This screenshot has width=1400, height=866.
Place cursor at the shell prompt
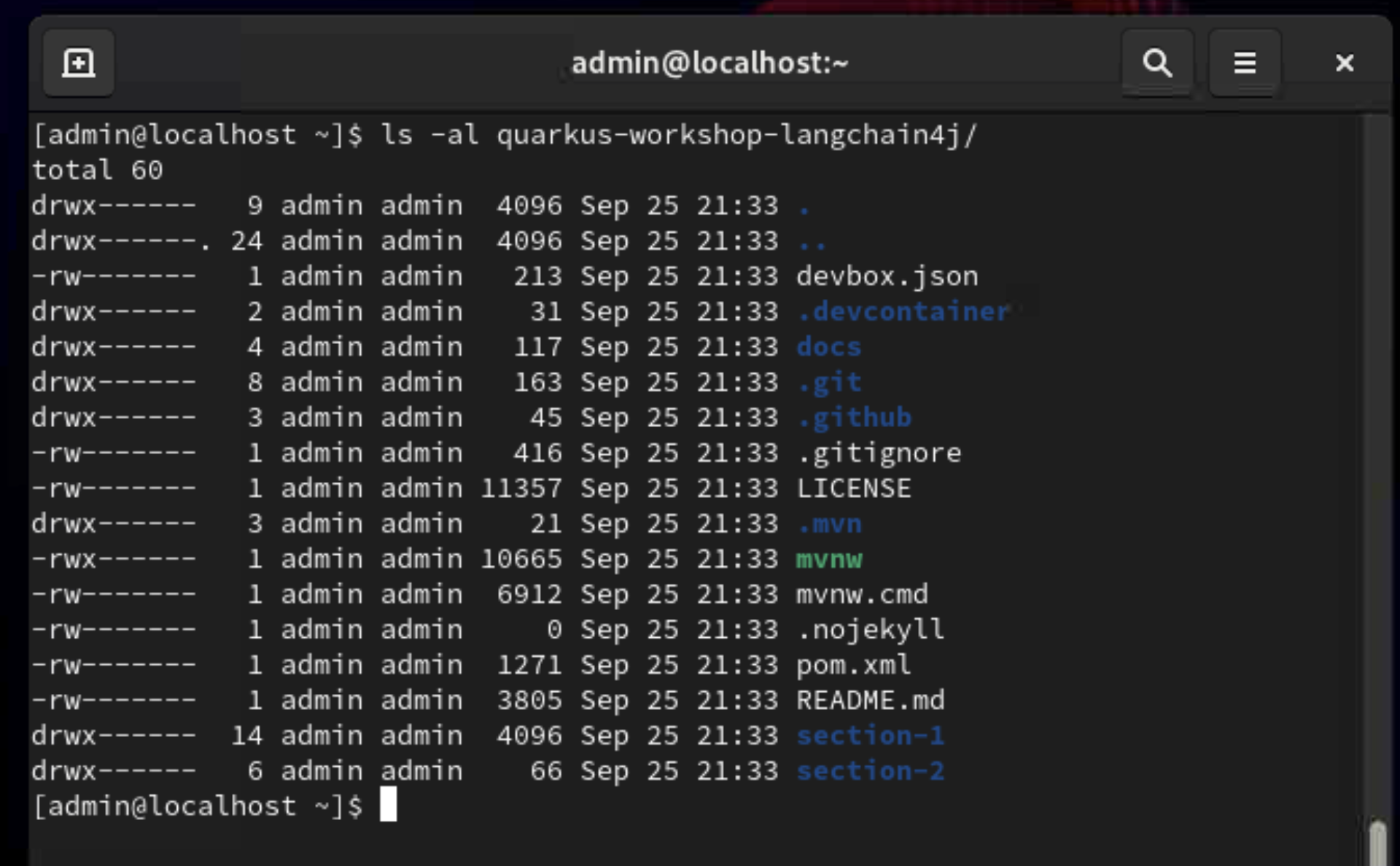[x=389, y=805]
